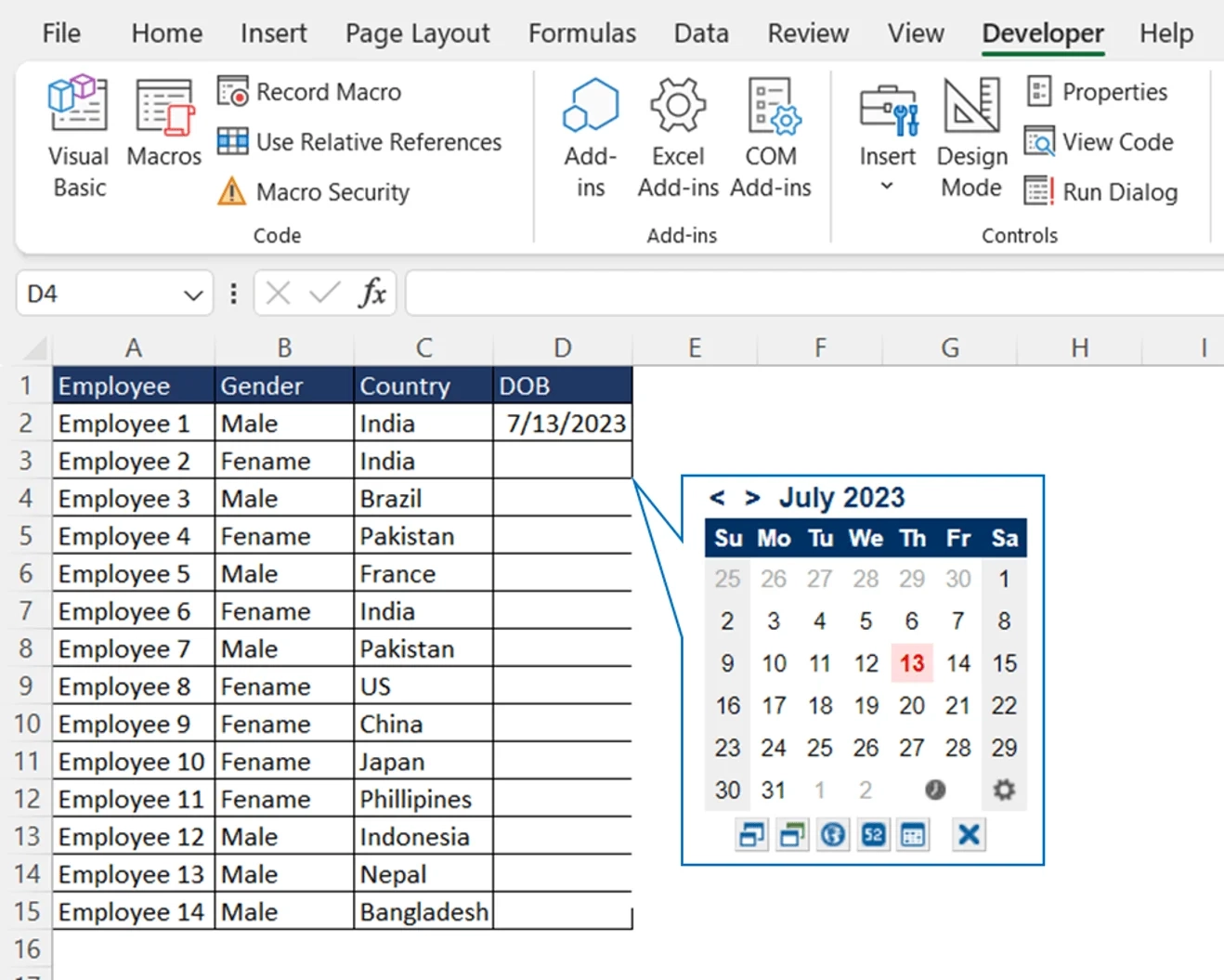Viewport: 1224px width, 980px height.
Task: Select cell with 7/13/2023
Action: [563, 424]
